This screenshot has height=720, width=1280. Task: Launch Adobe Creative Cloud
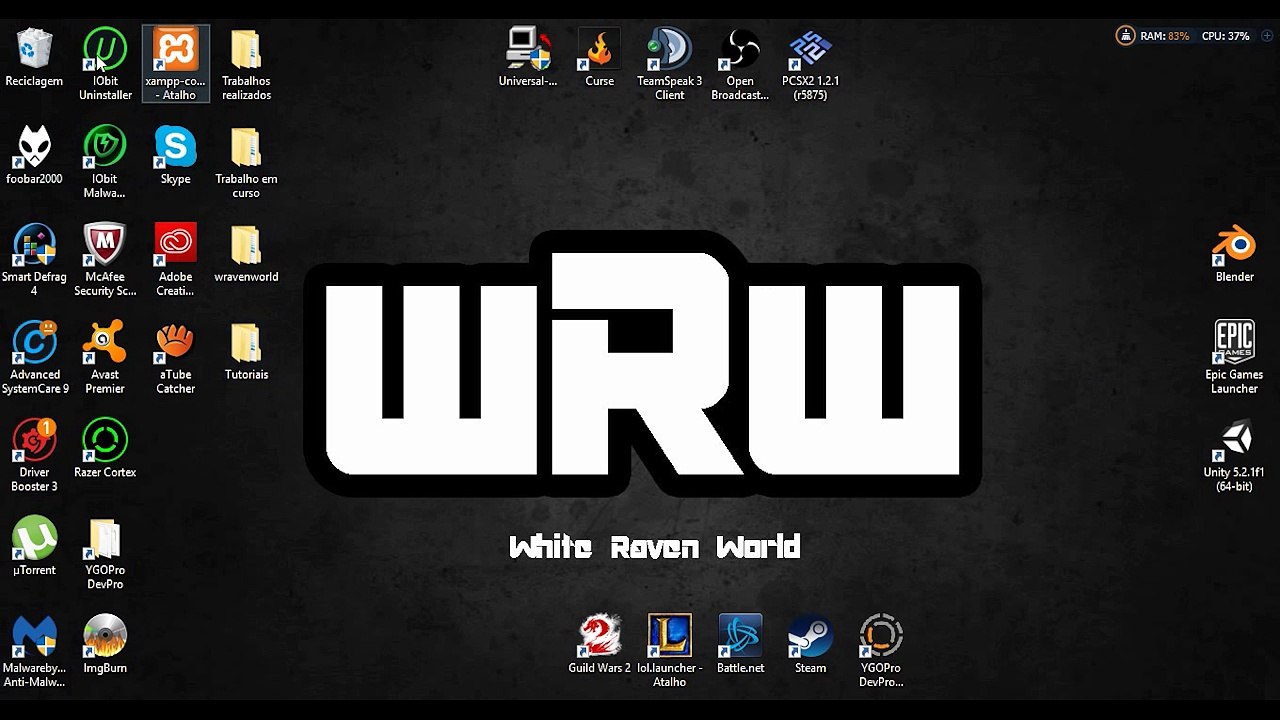pos(175,261)
